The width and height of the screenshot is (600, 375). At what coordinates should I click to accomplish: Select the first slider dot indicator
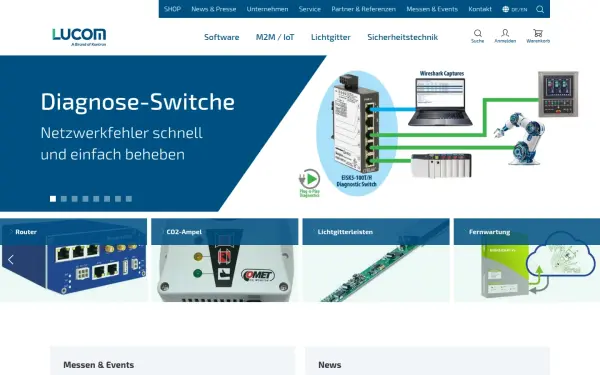pos(53,199)
